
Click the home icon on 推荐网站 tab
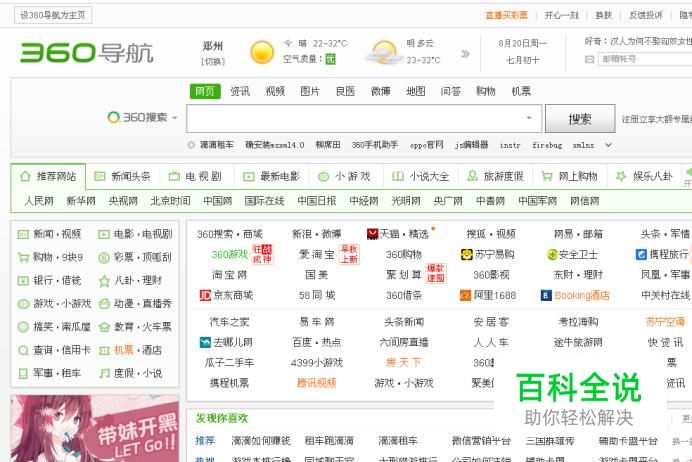click(25, 177)
